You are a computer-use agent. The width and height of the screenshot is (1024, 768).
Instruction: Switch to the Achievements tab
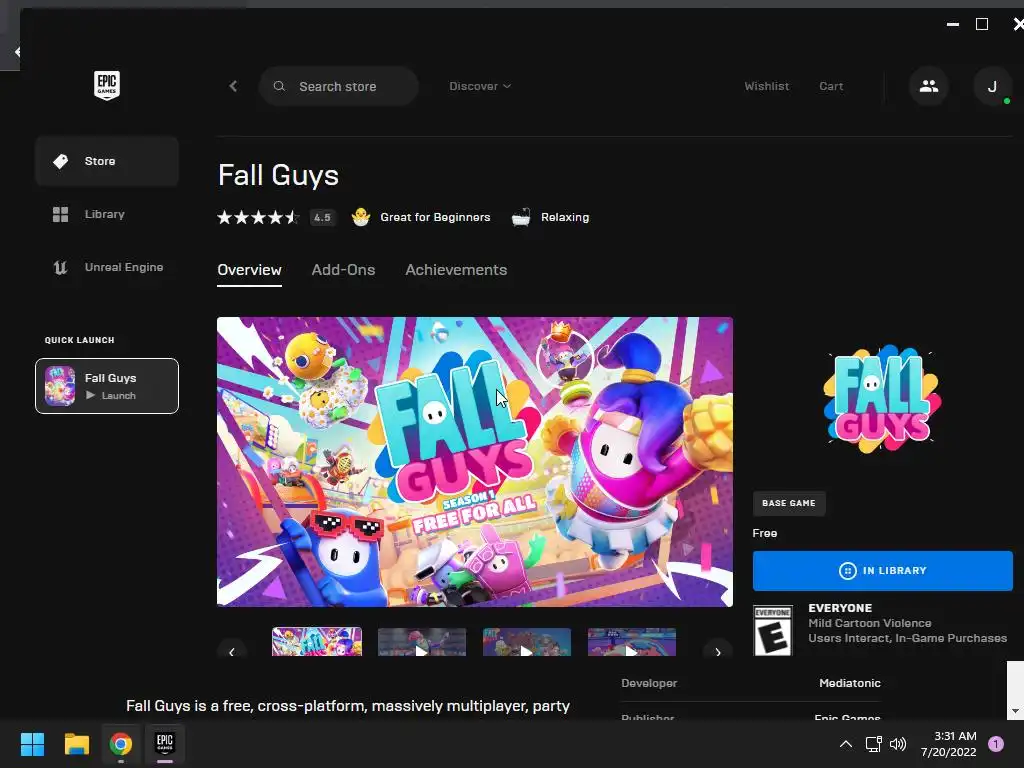coord(456,270)
